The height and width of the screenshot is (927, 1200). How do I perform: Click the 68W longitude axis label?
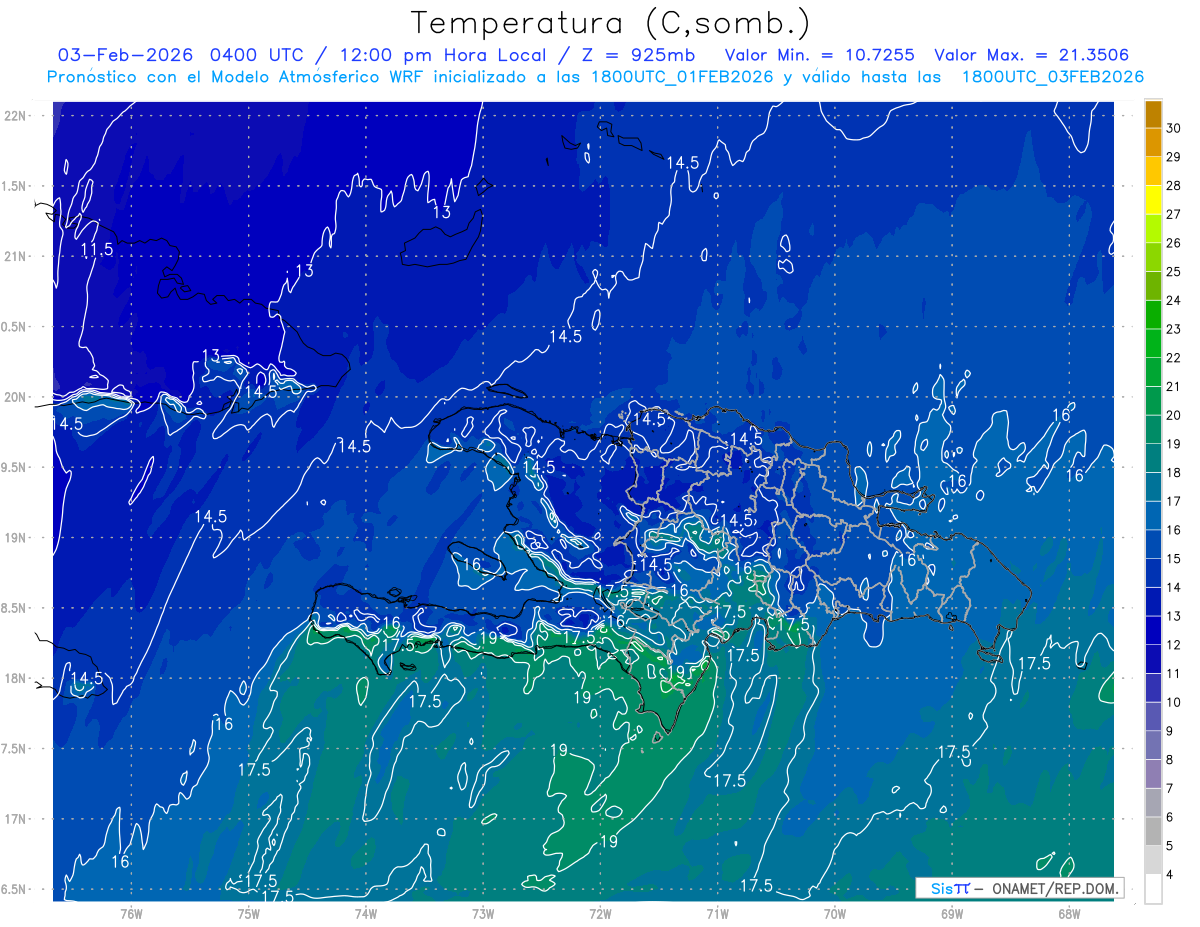[x=1068, y=913]
